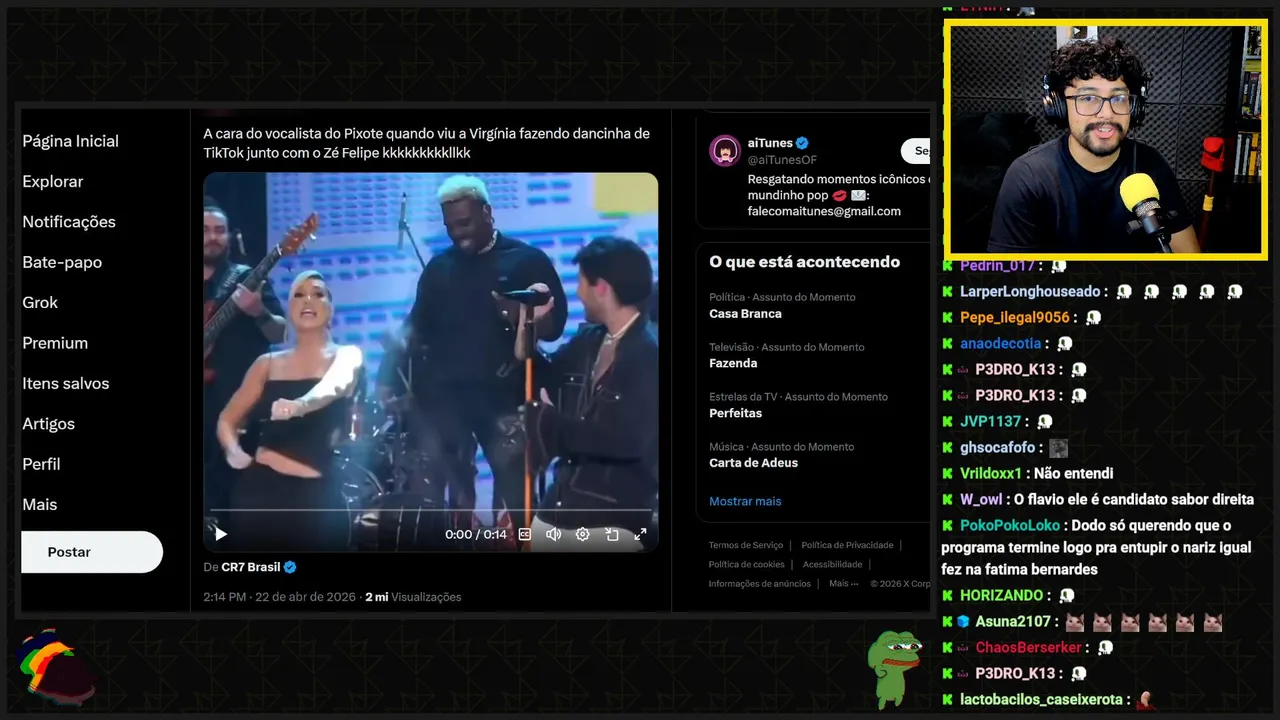Open Fazenda trending topic

733,364
